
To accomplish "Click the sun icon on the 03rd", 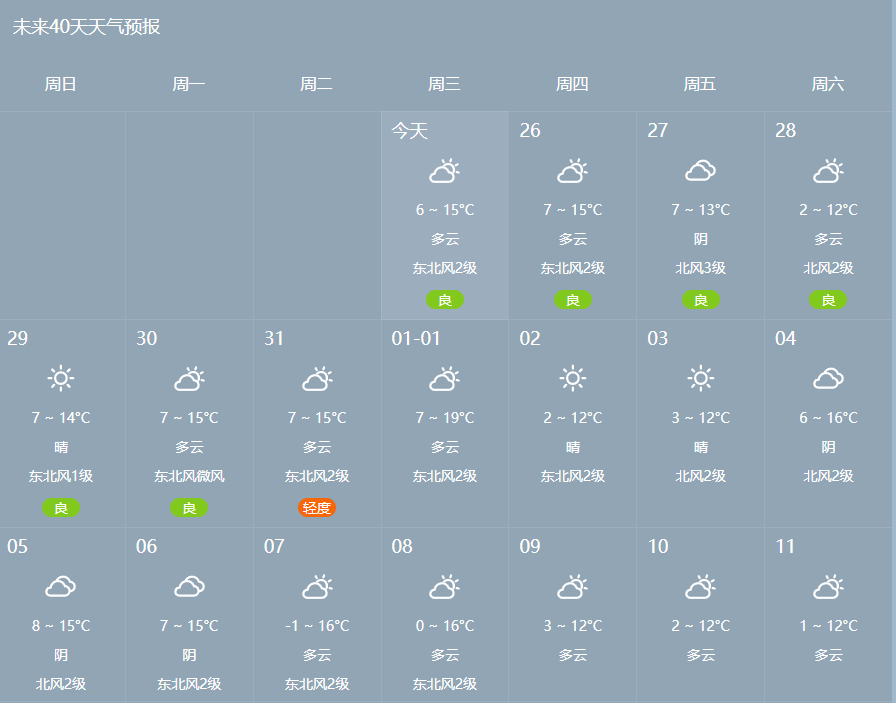I will click(x=700, y=379).
